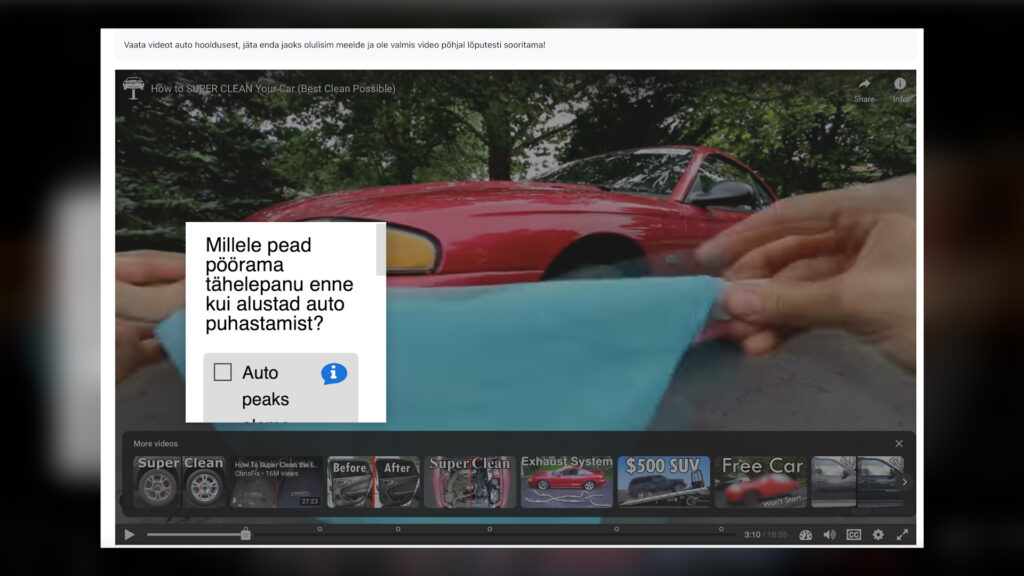Select the 'Free Car' suggested video
1024x576 pixels.
pos(761,482)
